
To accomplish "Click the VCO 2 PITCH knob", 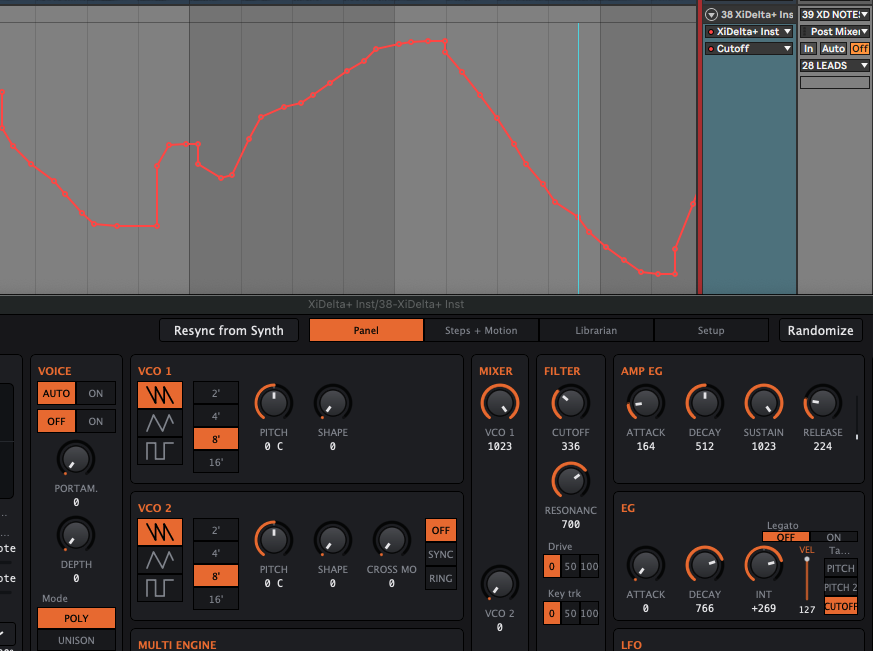I will coord(273,540).
